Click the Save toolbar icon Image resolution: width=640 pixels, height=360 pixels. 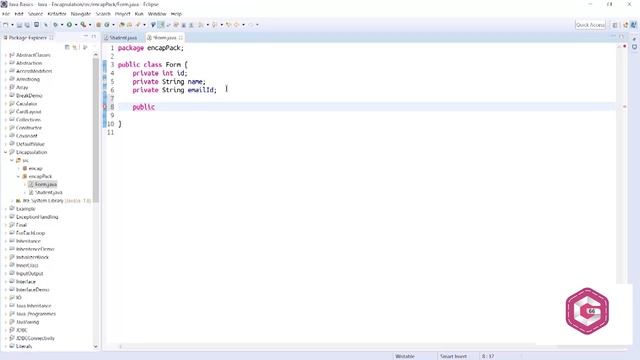19,25
